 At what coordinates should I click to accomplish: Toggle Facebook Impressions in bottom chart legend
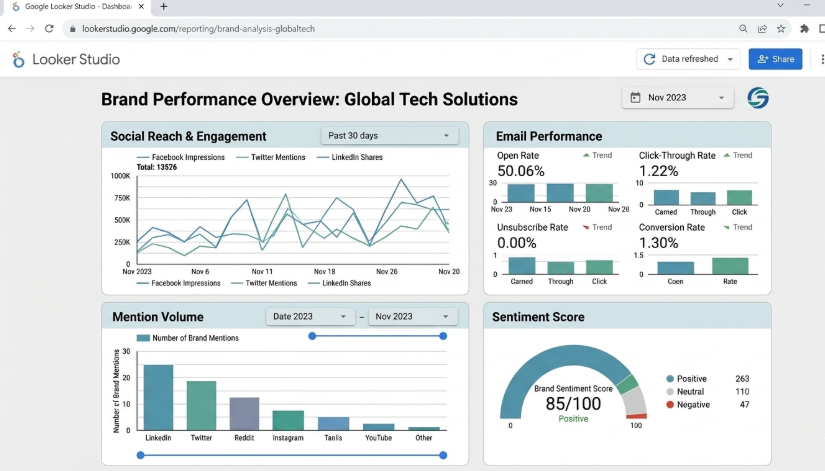click(178, 283)
